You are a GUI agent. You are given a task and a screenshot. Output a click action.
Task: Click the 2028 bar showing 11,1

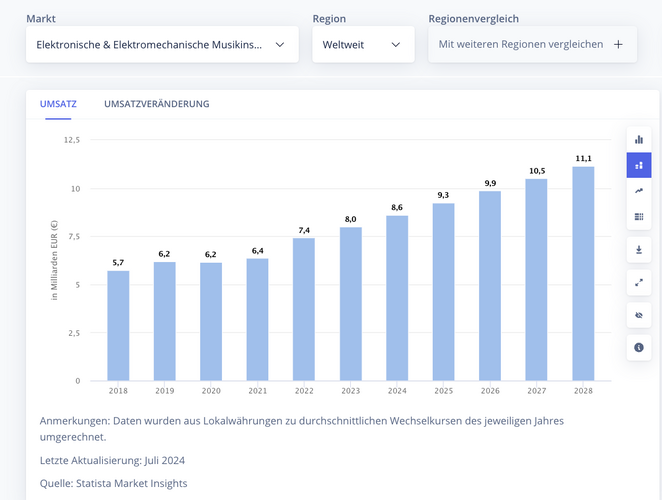coord(583,274)
